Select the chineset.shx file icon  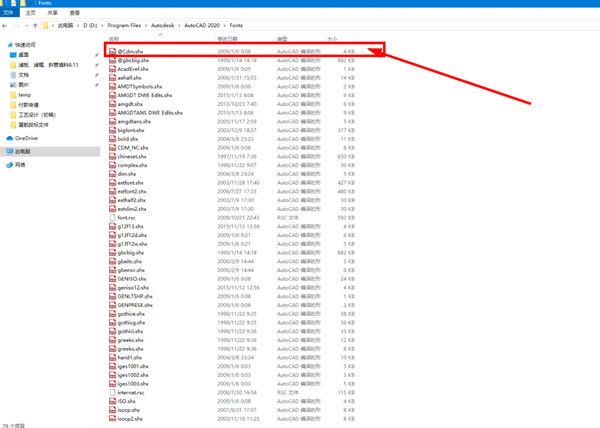pyautogui.click(x=112, y=156)
